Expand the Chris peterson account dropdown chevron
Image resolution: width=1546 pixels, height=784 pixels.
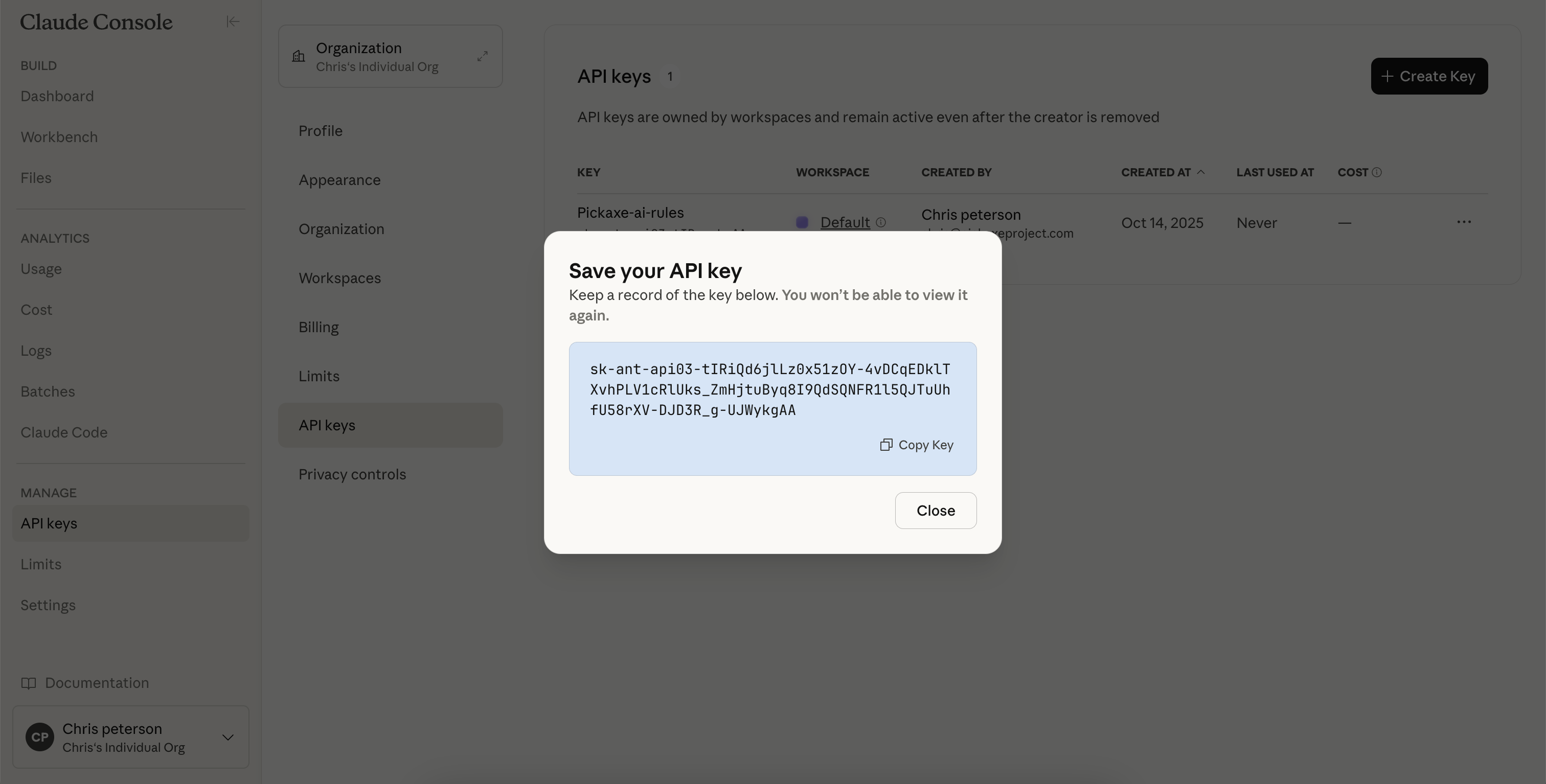[x=228, y=737]
